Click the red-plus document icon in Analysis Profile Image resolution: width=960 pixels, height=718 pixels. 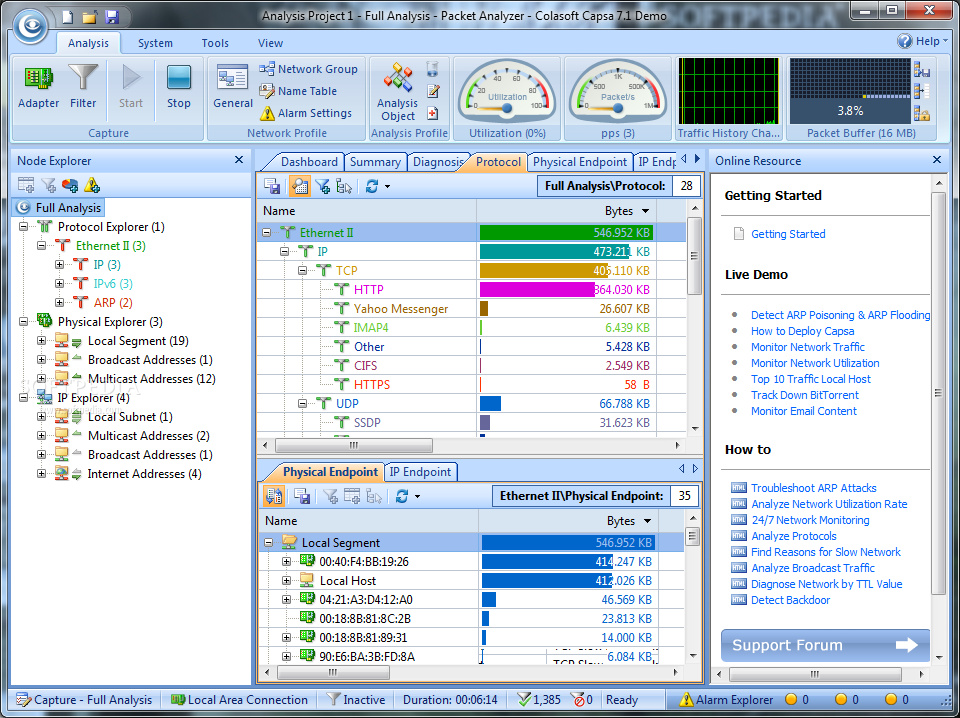tap(433, 113)
